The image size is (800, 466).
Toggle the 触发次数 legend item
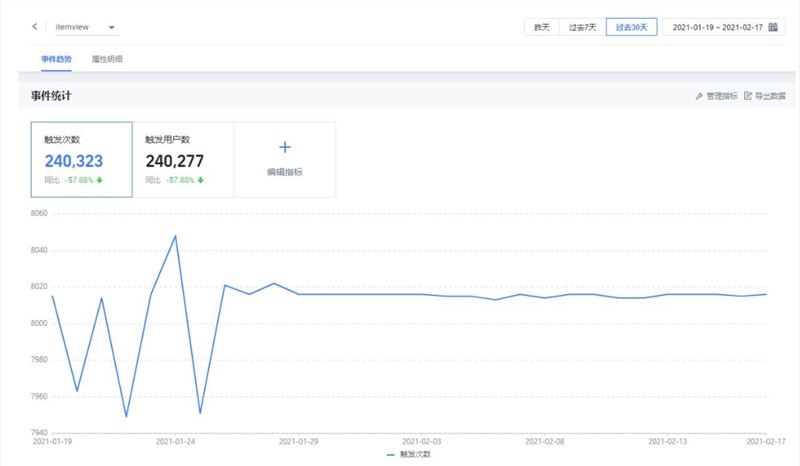pos(409,454)
